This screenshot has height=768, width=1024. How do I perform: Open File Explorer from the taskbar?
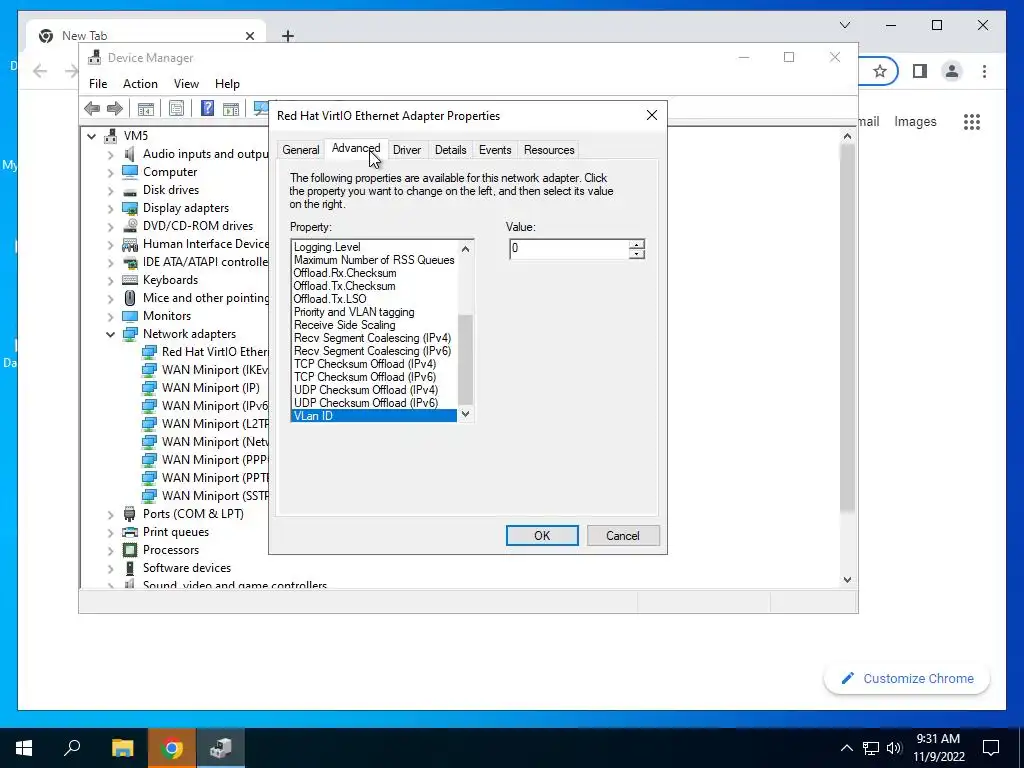(x=122, y=748)
